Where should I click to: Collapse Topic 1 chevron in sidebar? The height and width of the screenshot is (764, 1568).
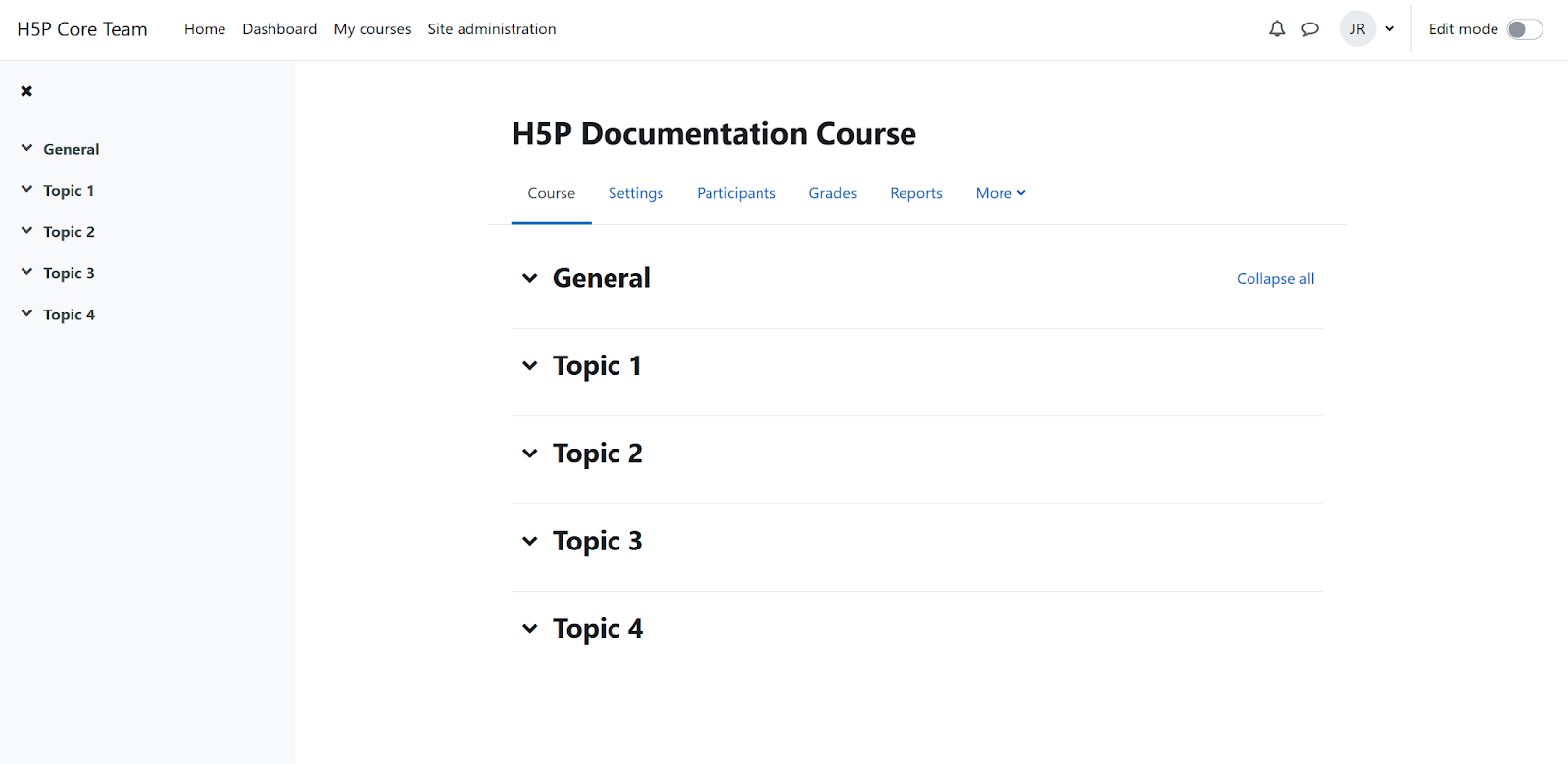tap(26, 190)
